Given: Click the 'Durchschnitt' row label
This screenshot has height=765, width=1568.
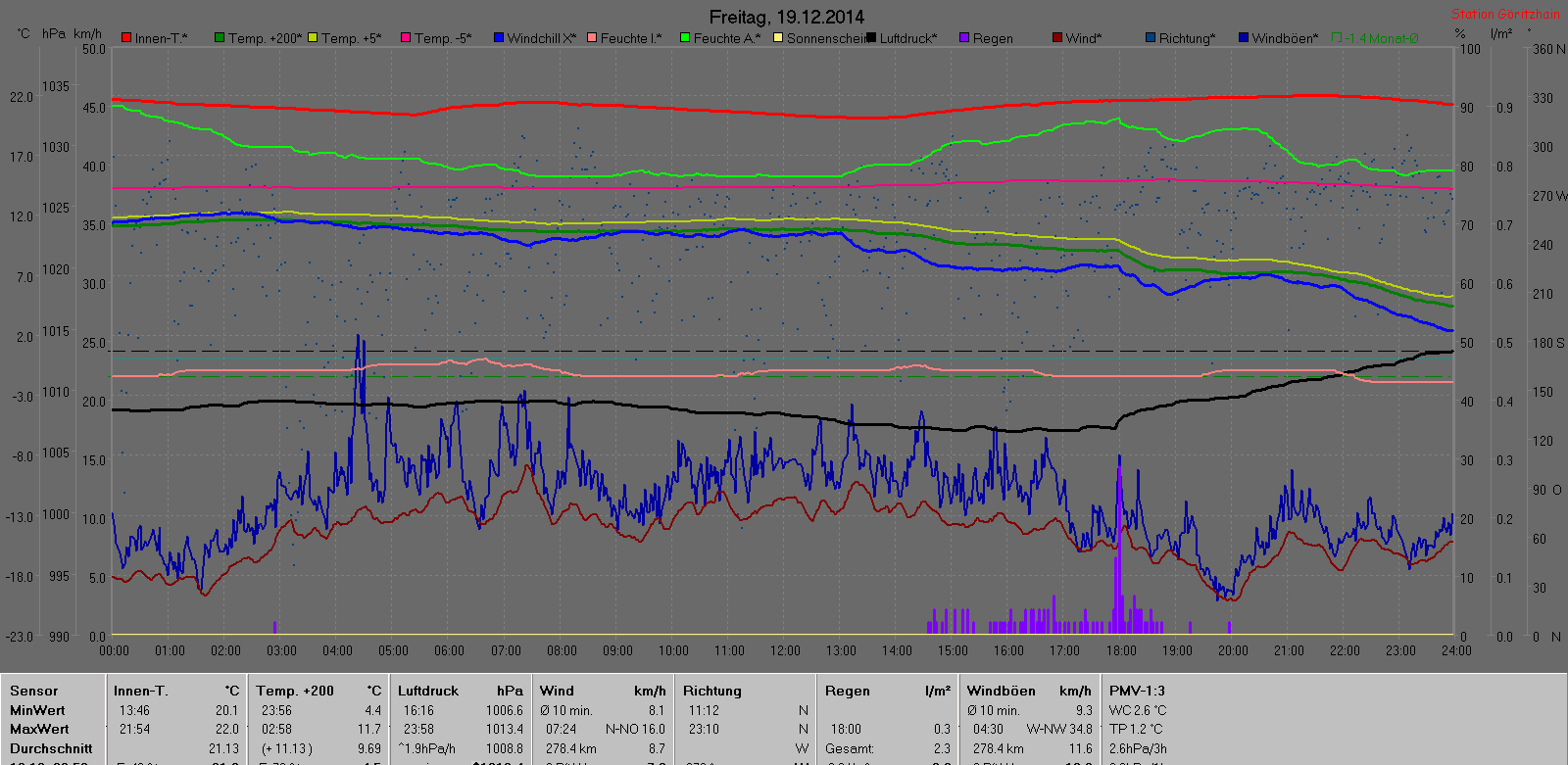Looking at the screenshot, I should pos(51,748).
